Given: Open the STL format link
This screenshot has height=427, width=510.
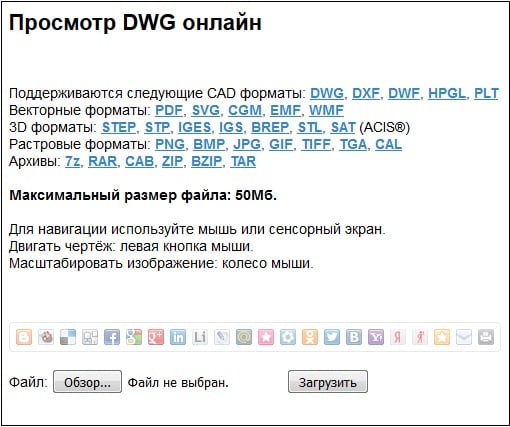Looking at the screenshot, I should [x=310, y=127].
